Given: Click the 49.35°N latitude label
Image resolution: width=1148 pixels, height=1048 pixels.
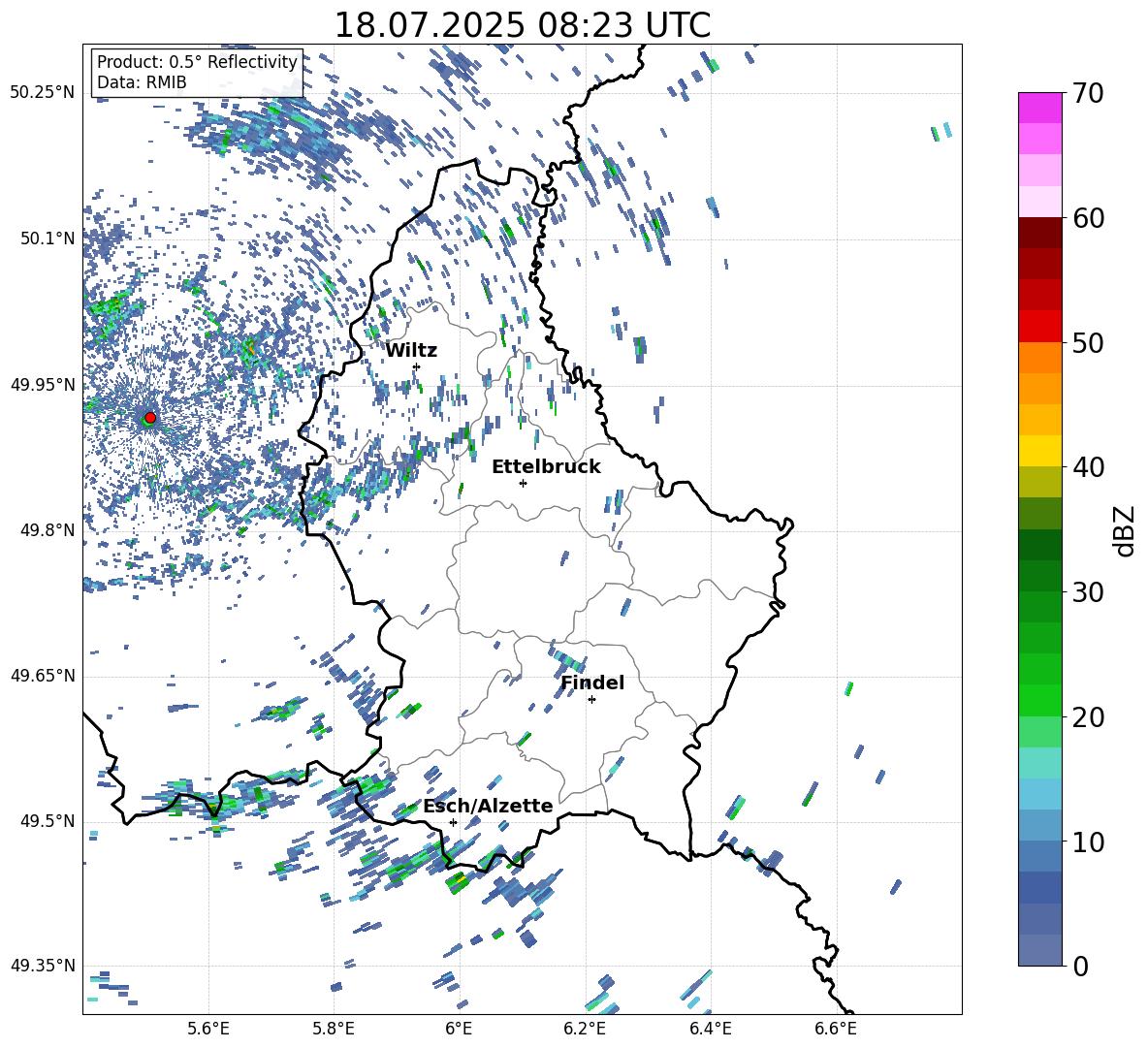Looking at the screenshot, I should point(43,966).
